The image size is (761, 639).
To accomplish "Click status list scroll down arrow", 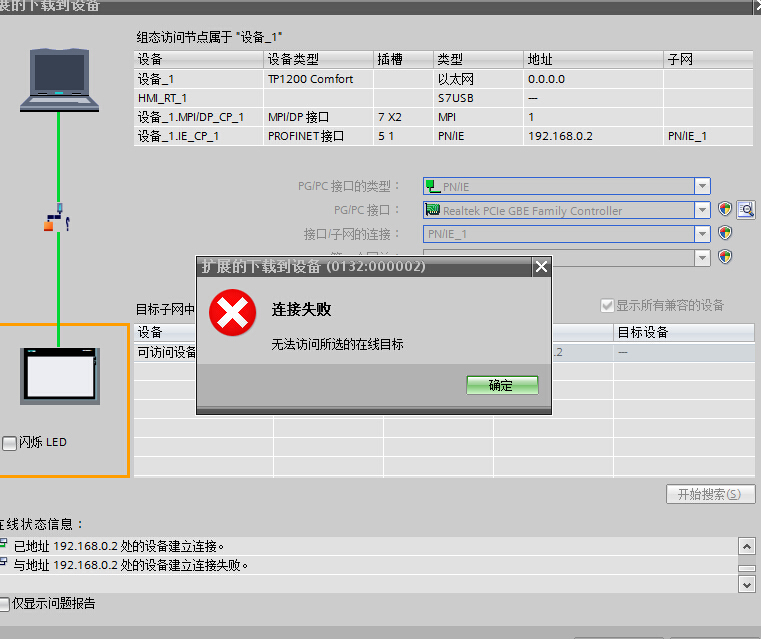I will [746, 584].
